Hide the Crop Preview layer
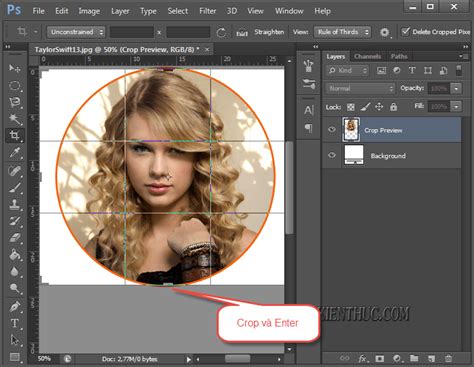This screenshot has height=367, width=474. coord(332,129)
